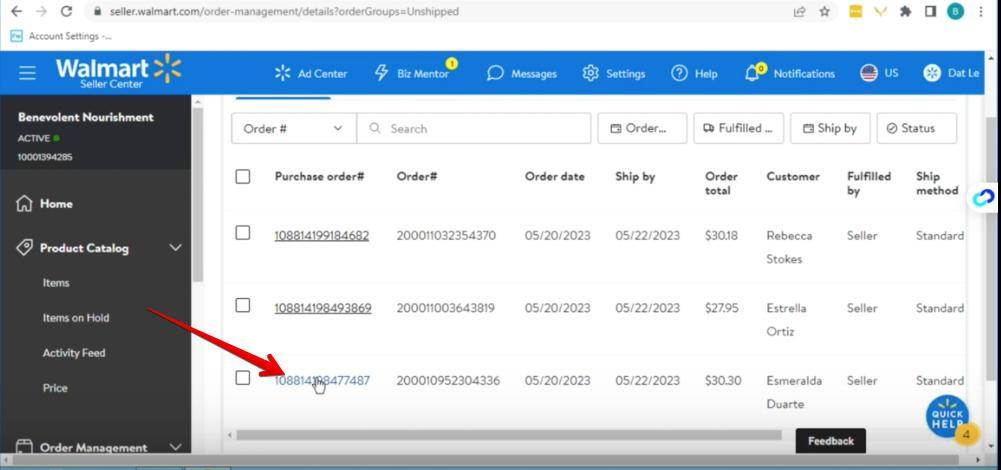Click Order total column header
This screenshot has height=470, width=1001.
click(x=721, y=183)
